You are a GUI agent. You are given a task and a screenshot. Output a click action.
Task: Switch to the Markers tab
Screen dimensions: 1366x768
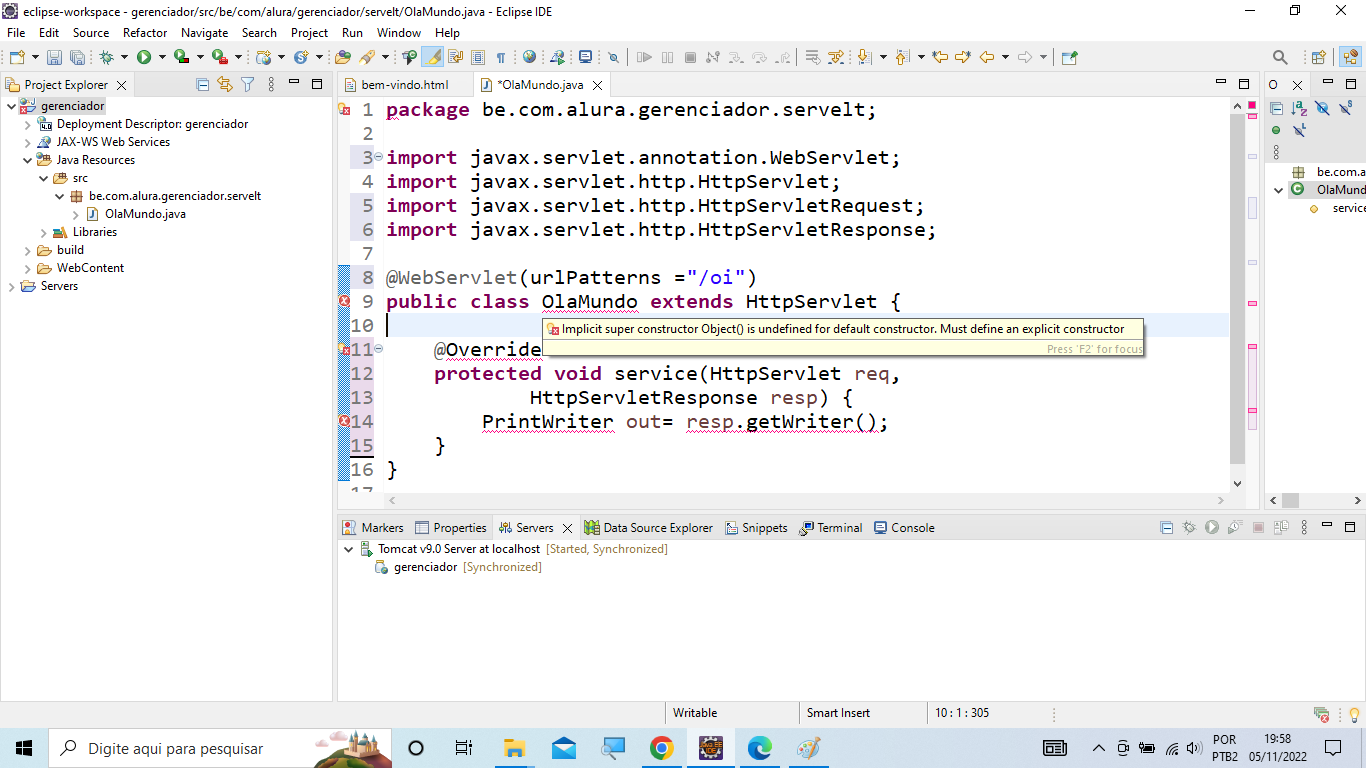coord(373,528)
